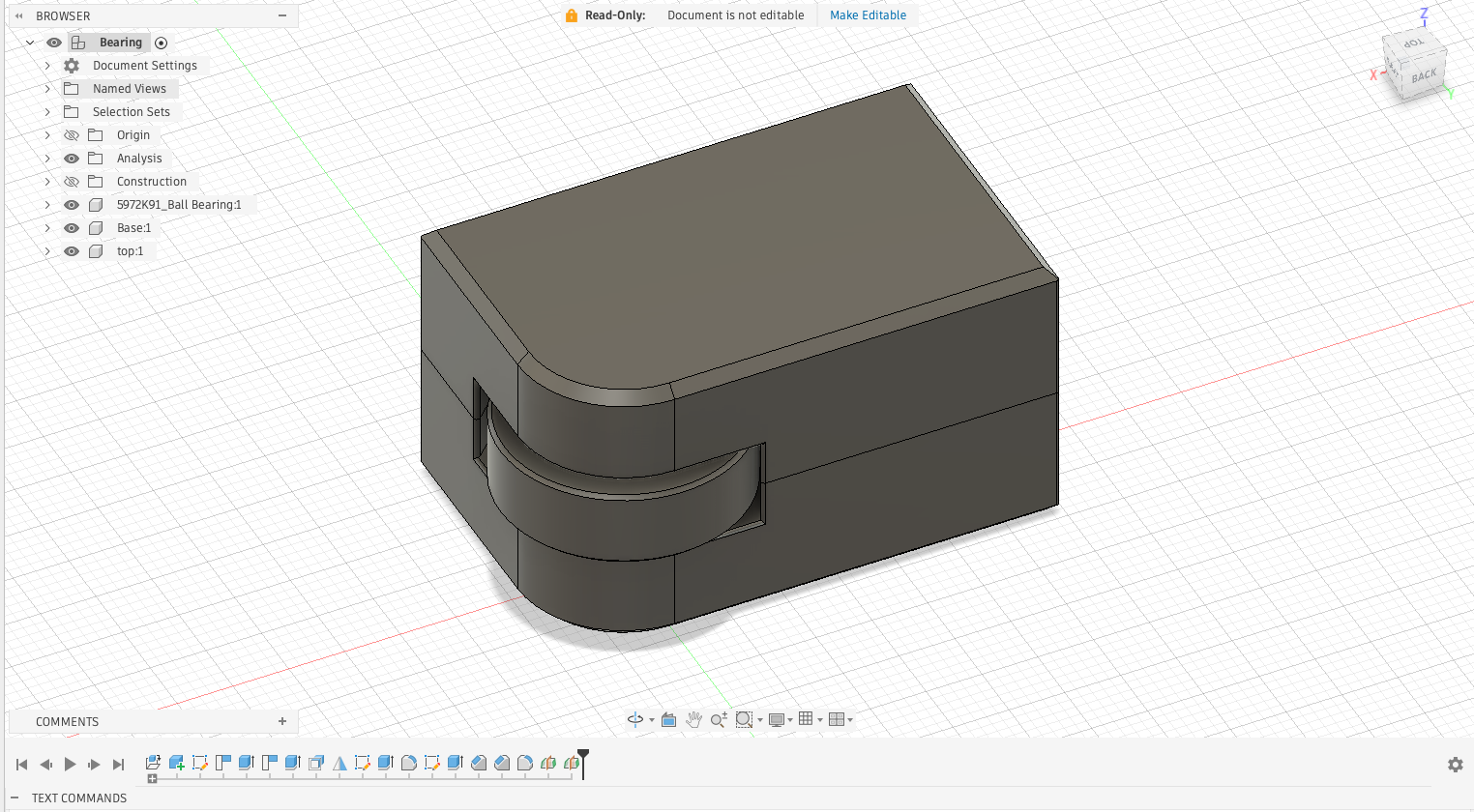Pick the Zoom Window fit tool

[744, 719]
